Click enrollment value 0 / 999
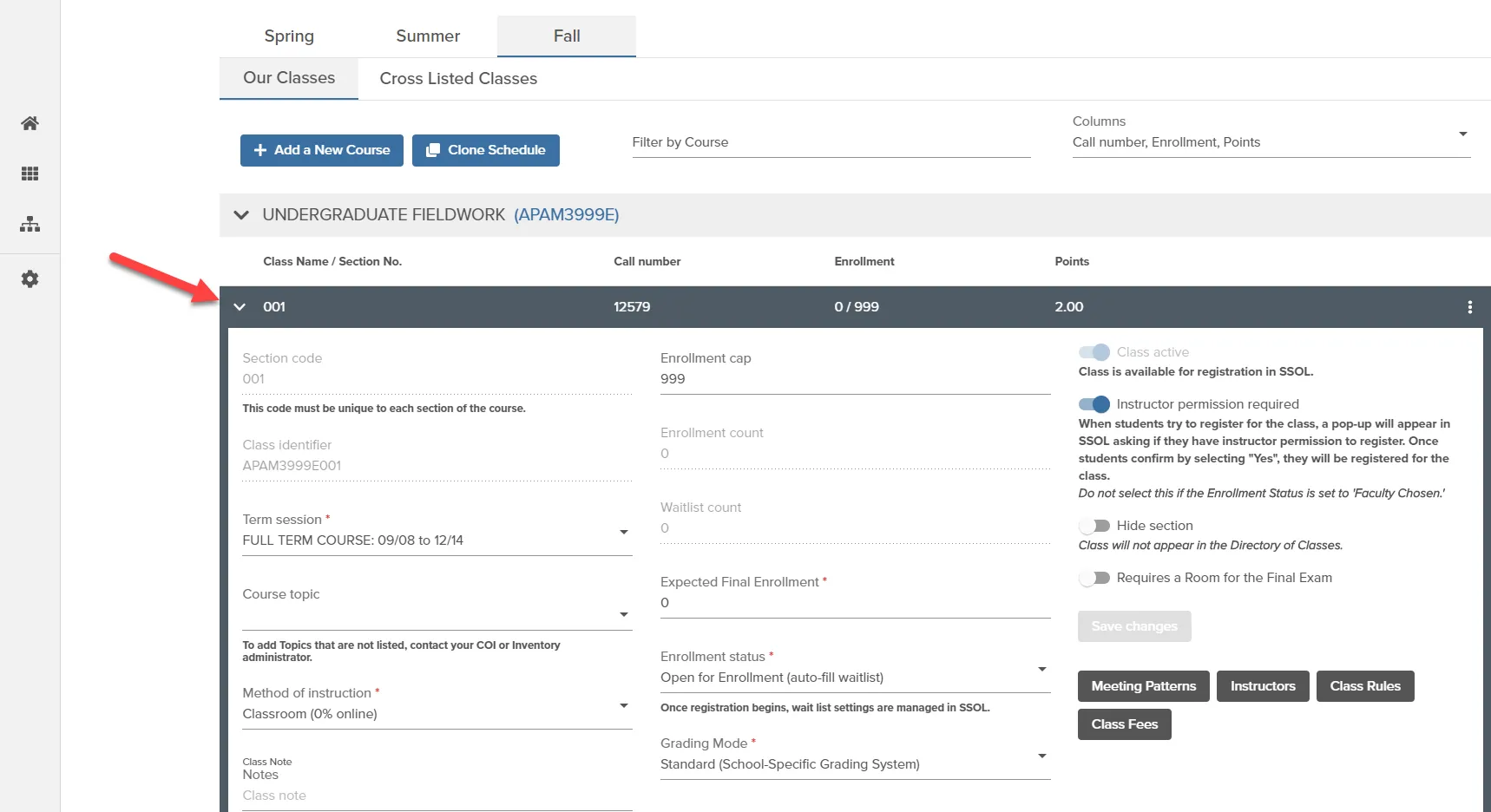 (857, 307)
